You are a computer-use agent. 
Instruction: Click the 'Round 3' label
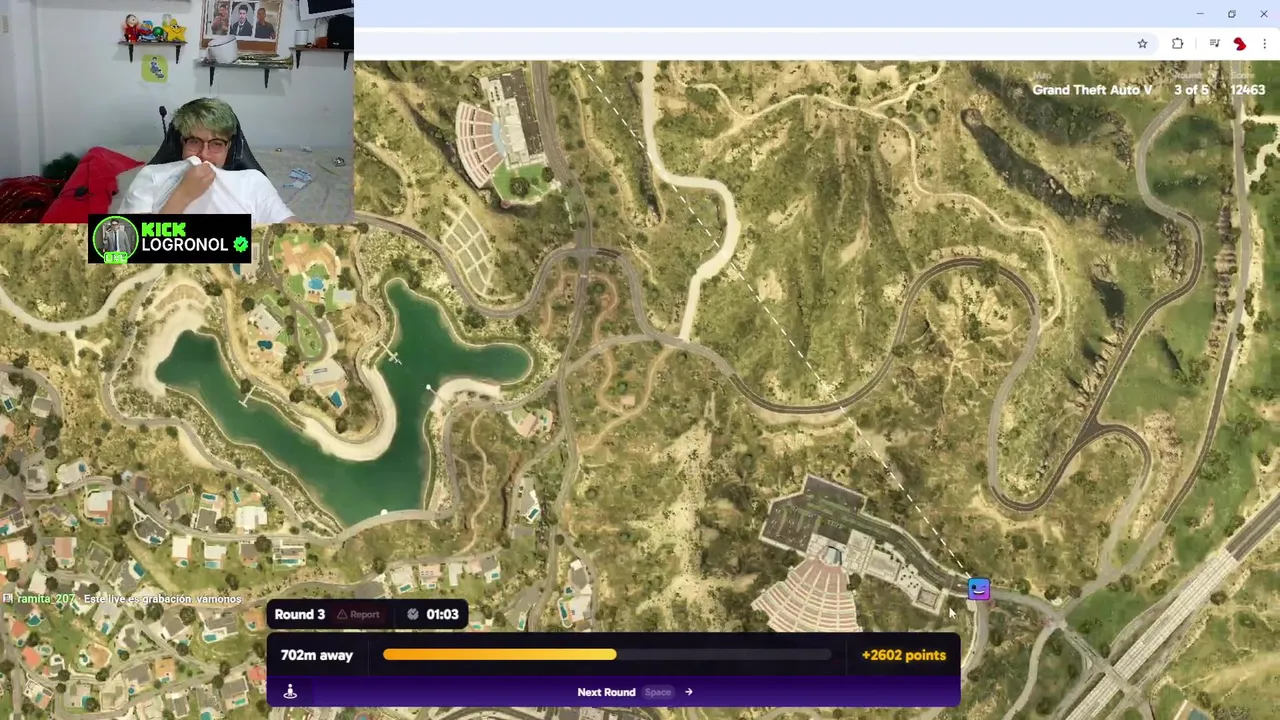299,614
